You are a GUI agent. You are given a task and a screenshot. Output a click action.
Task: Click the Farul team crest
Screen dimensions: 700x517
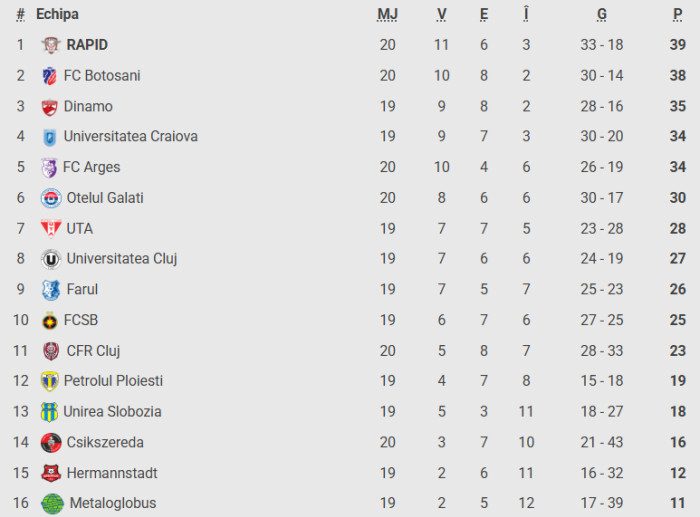(51, 290)
